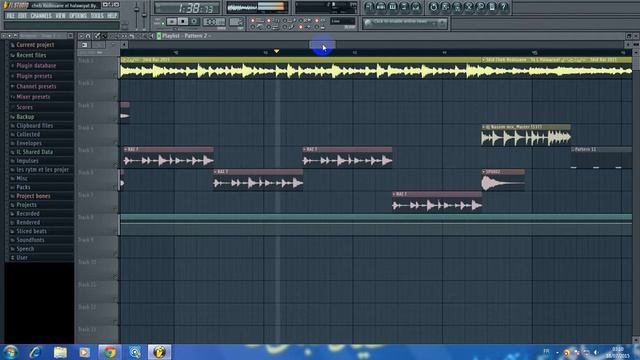Toggle second recording-panel option in top row
This screenshot has width=640, height=360.
coord(269,20)
